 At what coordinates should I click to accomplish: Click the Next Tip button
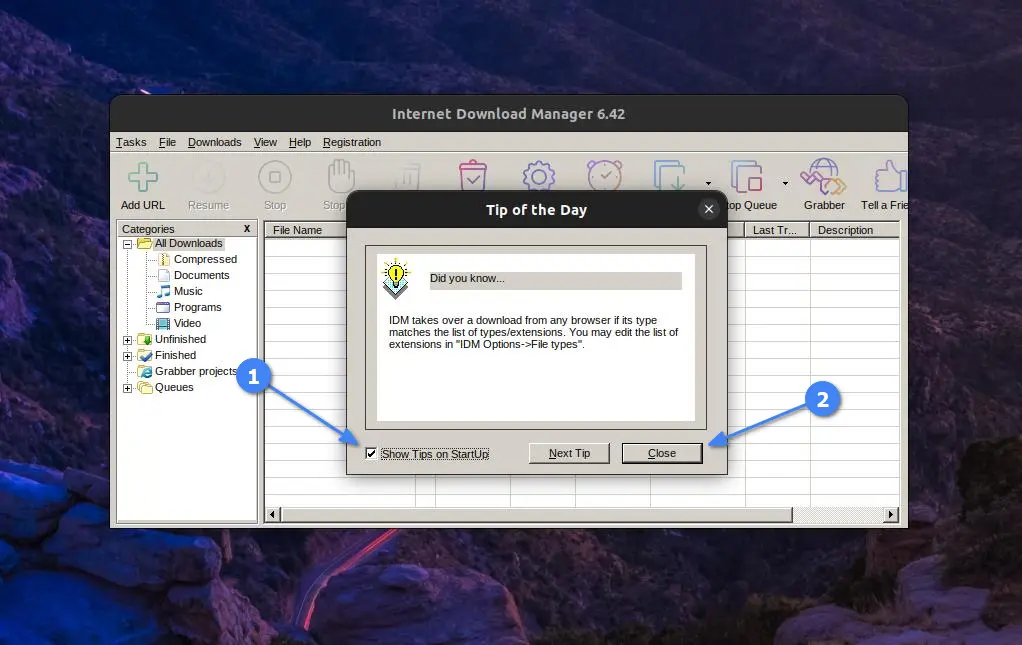click(569, 453)
